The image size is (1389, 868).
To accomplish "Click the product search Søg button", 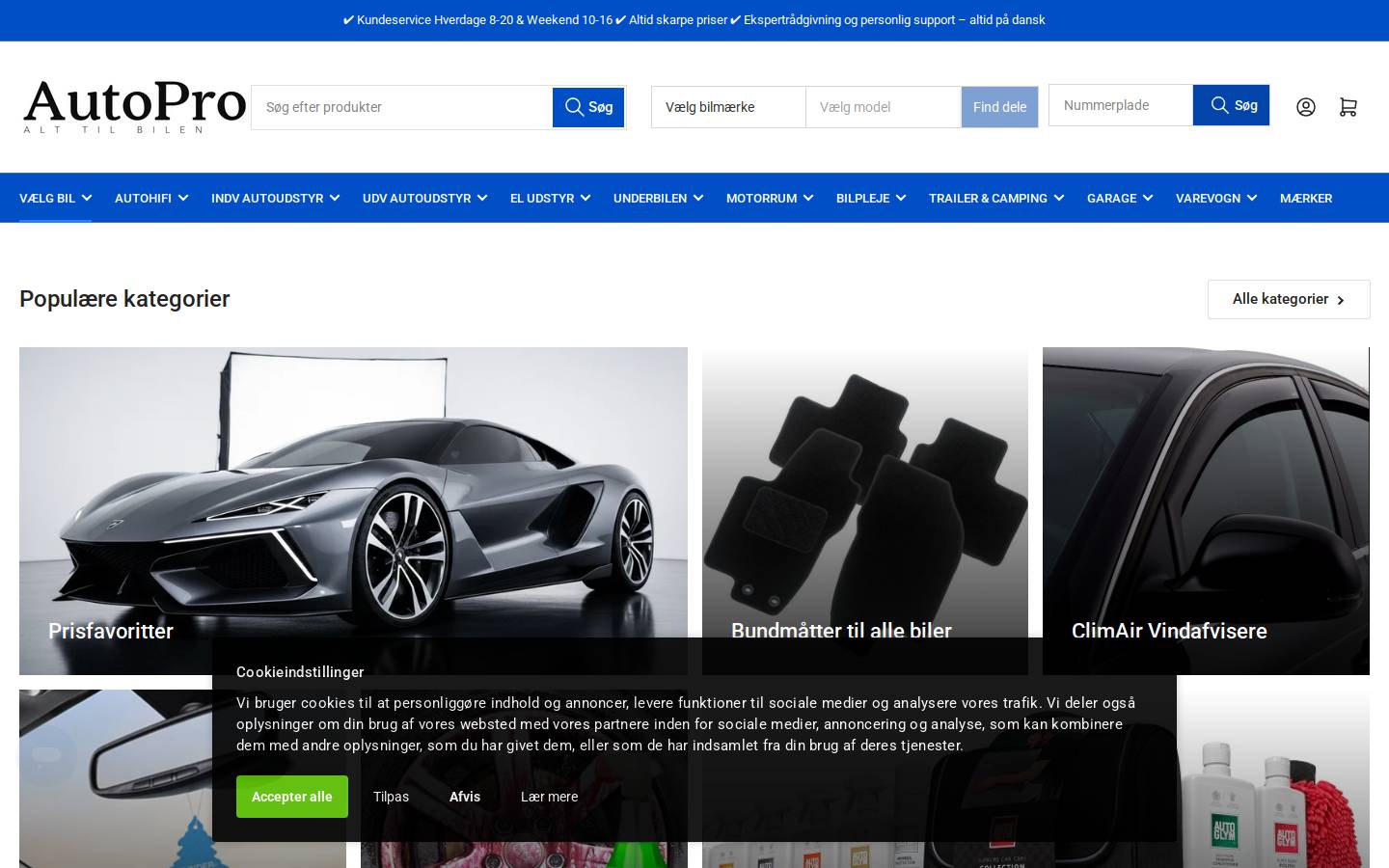I will pos(588,107).
